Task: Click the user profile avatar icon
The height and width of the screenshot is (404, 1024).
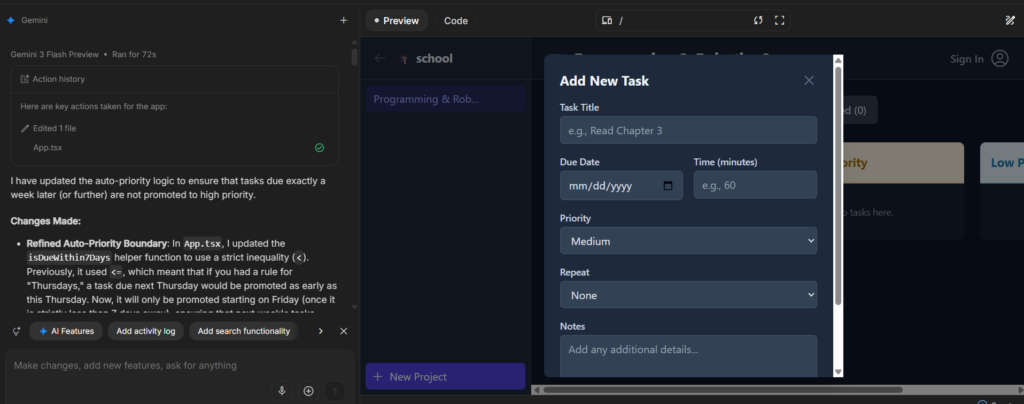Action: [x=1000, y=59]
